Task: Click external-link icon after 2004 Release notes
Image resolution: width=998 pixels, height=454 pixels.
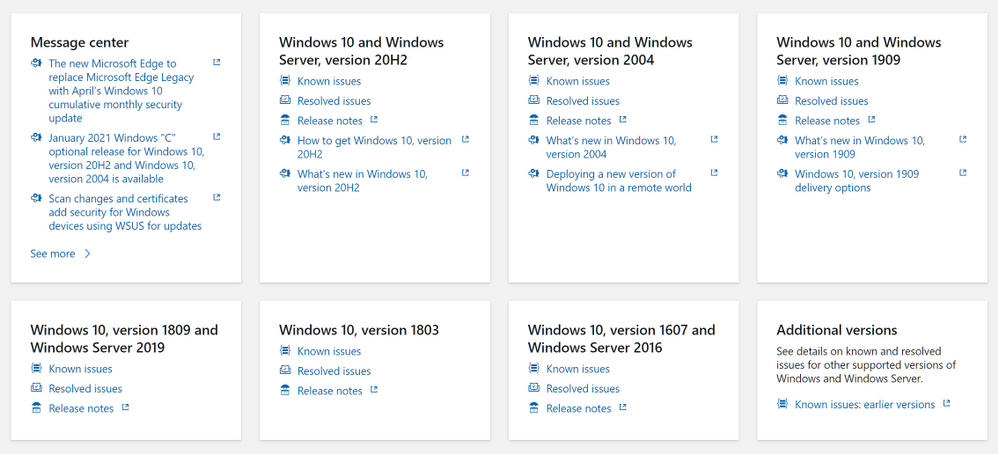Action: pyautogui.click(x=623, y=119)
